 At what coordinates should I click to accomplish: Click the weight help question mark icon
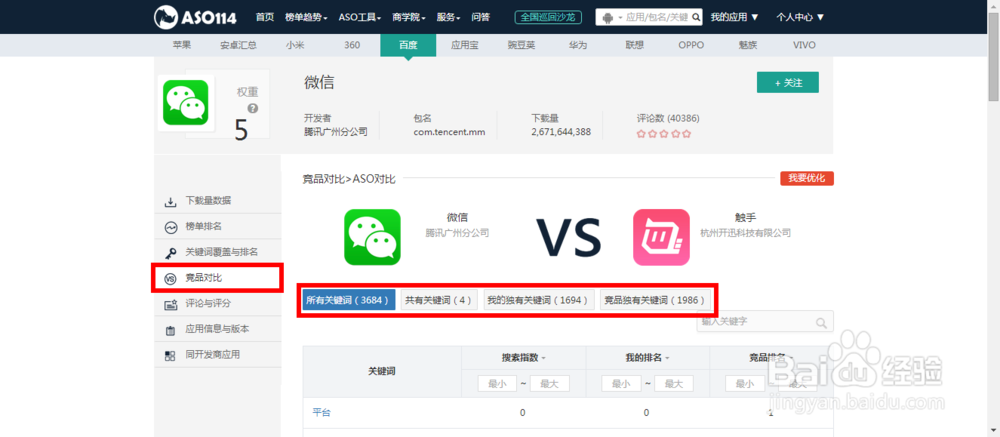pyautogui.click(x=253, y=108)
